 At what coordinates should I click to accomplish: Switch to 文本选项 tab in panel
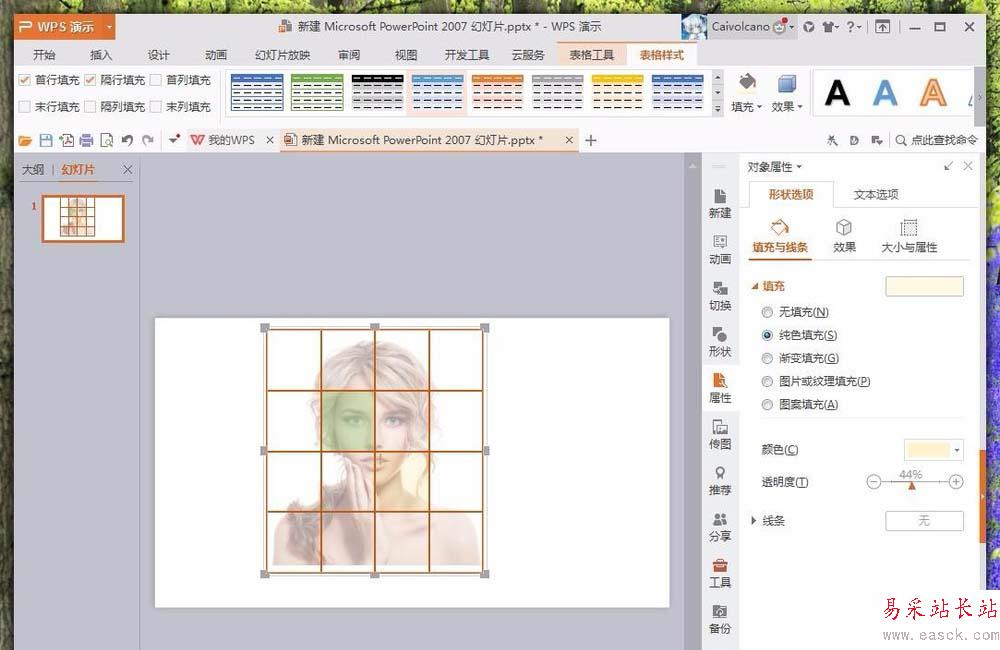[x=876, y=195]
